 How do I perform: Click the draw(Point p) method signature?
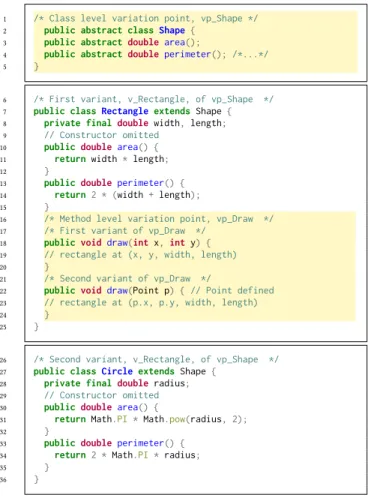tap(109, 290)
